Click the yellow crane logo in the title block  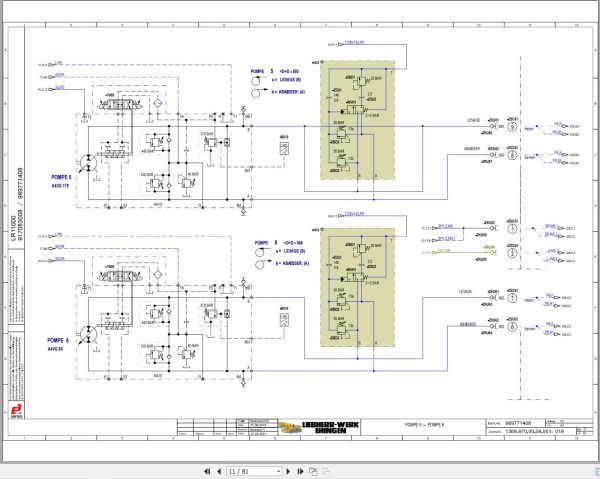click(x=290, y=427)
